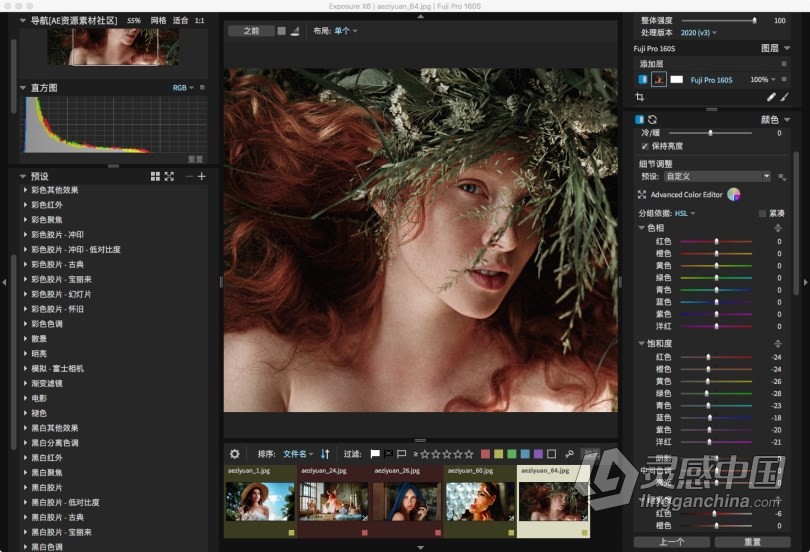Open the 布局 单个 dropdown
The width and height of the screenshot is (810, 552).
[x=346, y=31]
